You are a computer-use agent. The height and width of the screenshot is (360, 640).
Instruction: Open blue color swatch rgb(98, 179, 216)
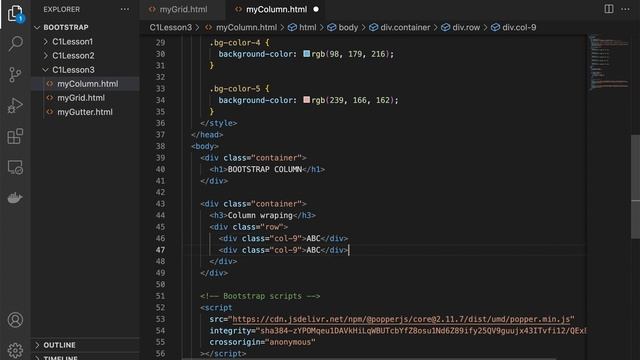[x=307, y=53]
